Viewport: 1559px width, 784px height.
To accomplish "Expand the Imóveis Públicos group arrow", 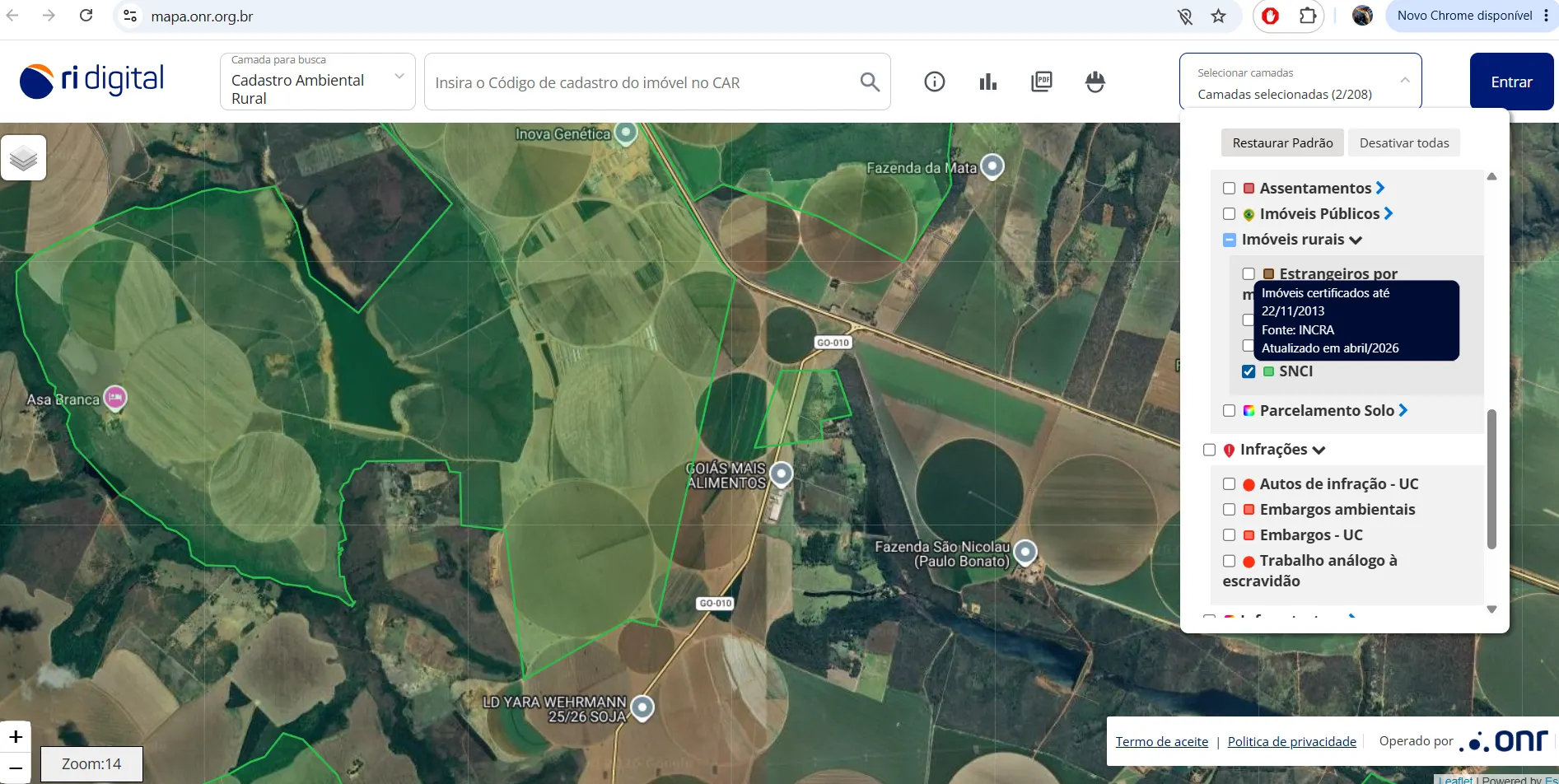I will pyautogui.click(x=1389, y=213).
